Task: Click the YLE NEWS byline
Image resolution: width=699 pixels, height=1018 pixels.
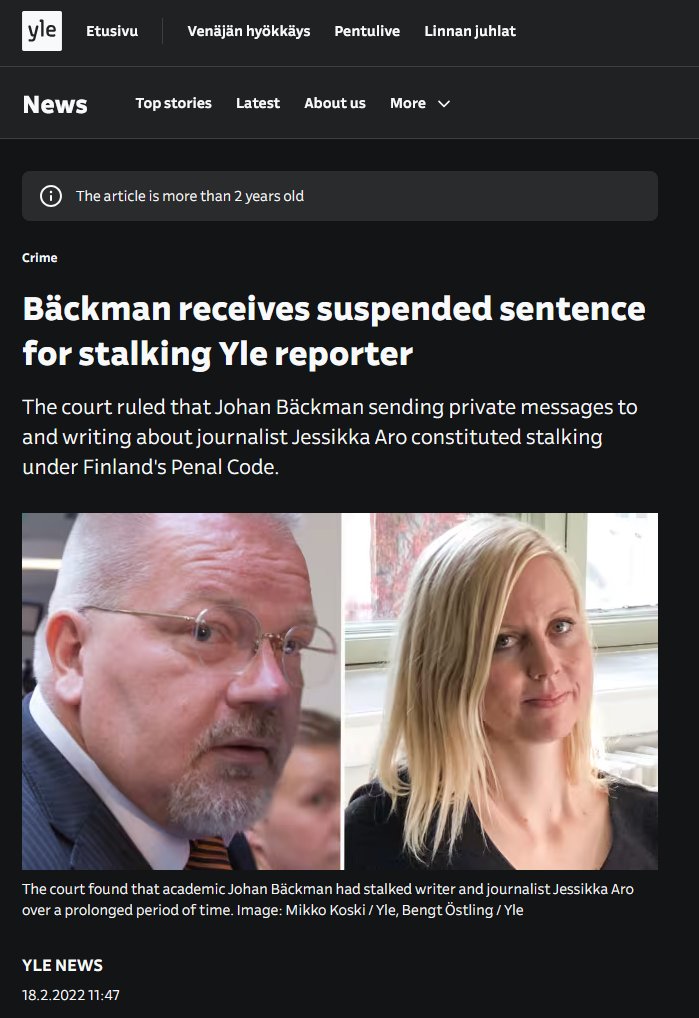Action: (x=62, y=965)
